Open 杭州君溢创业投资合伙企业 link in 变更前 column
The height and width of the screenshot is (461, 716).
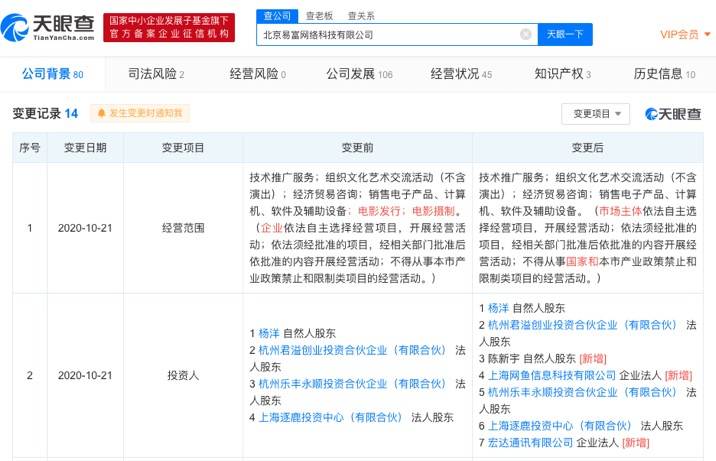[352, 351]
